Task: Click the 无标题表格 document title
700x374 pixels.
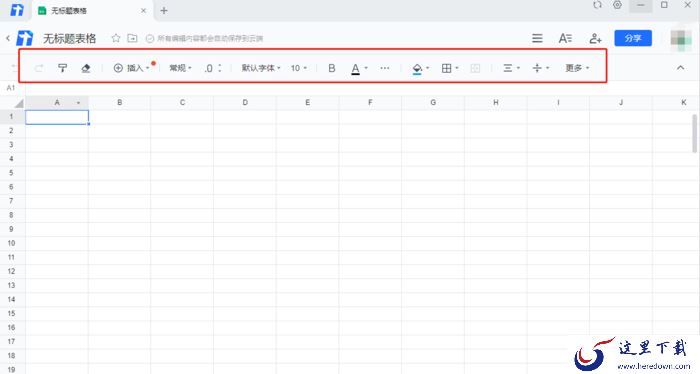Action: (70, 38)
